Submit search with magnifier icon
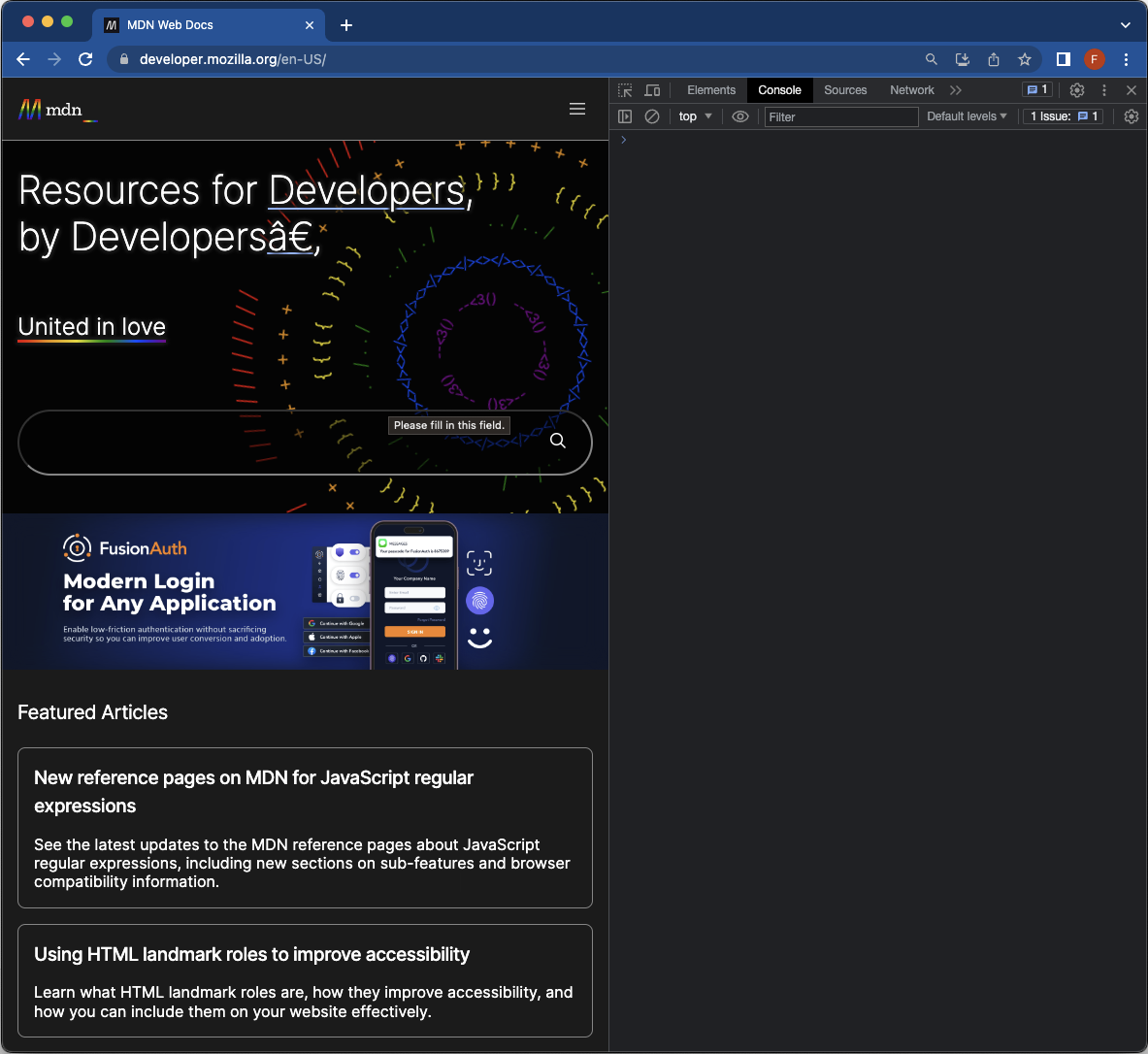 [x=558, y=441]
